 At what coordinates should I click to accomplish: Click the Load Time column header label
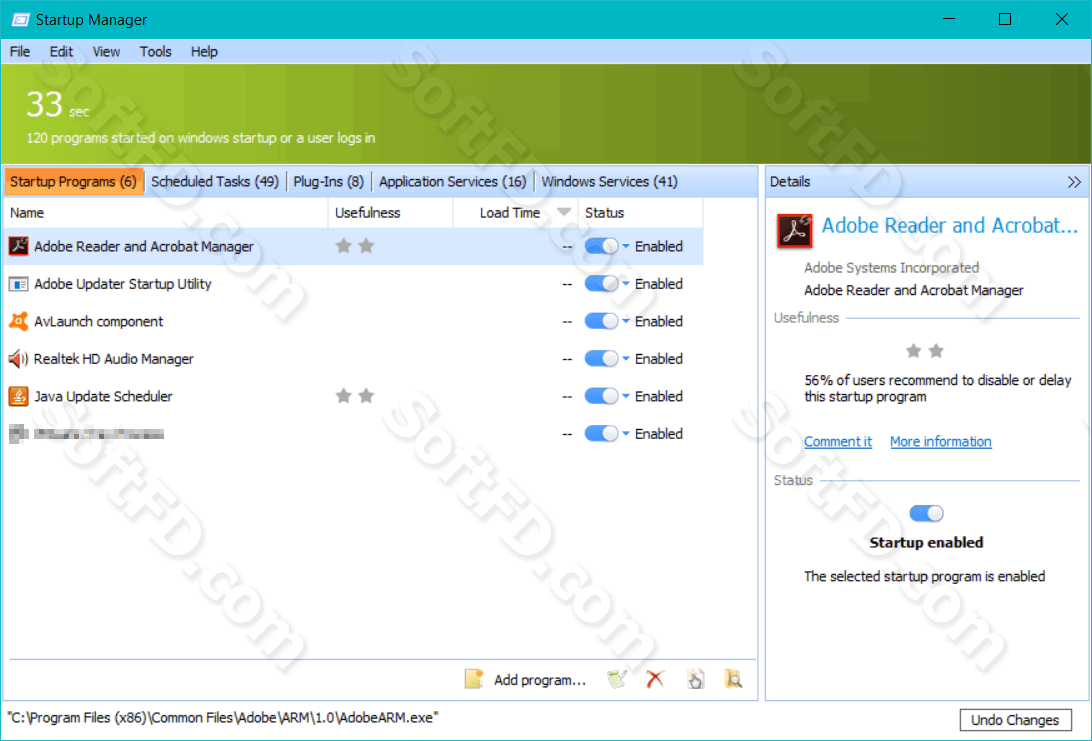(510, 212)
